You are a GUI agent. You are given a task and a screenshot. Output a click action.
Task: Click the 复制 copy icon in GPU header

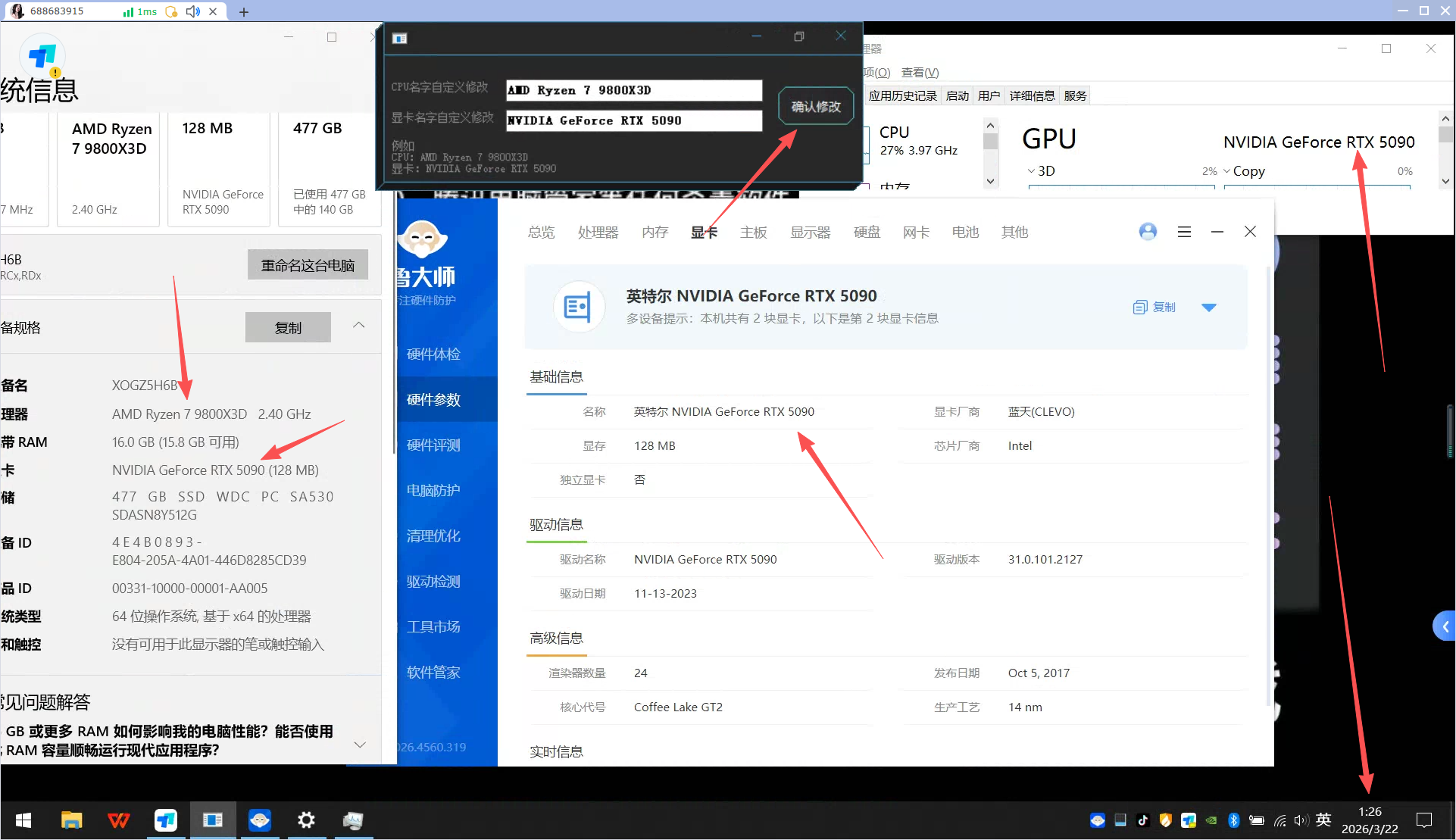click(1140, 307)
